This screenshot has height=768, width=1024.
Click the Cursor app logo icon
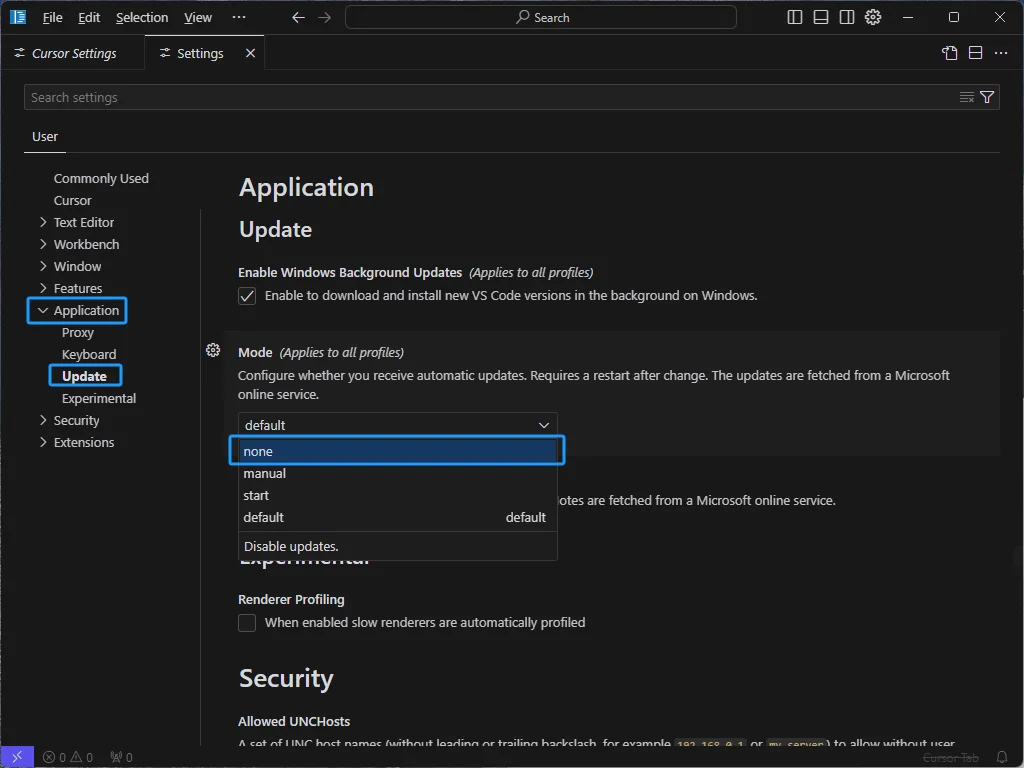pyautogui.click(x=18, y=17)
